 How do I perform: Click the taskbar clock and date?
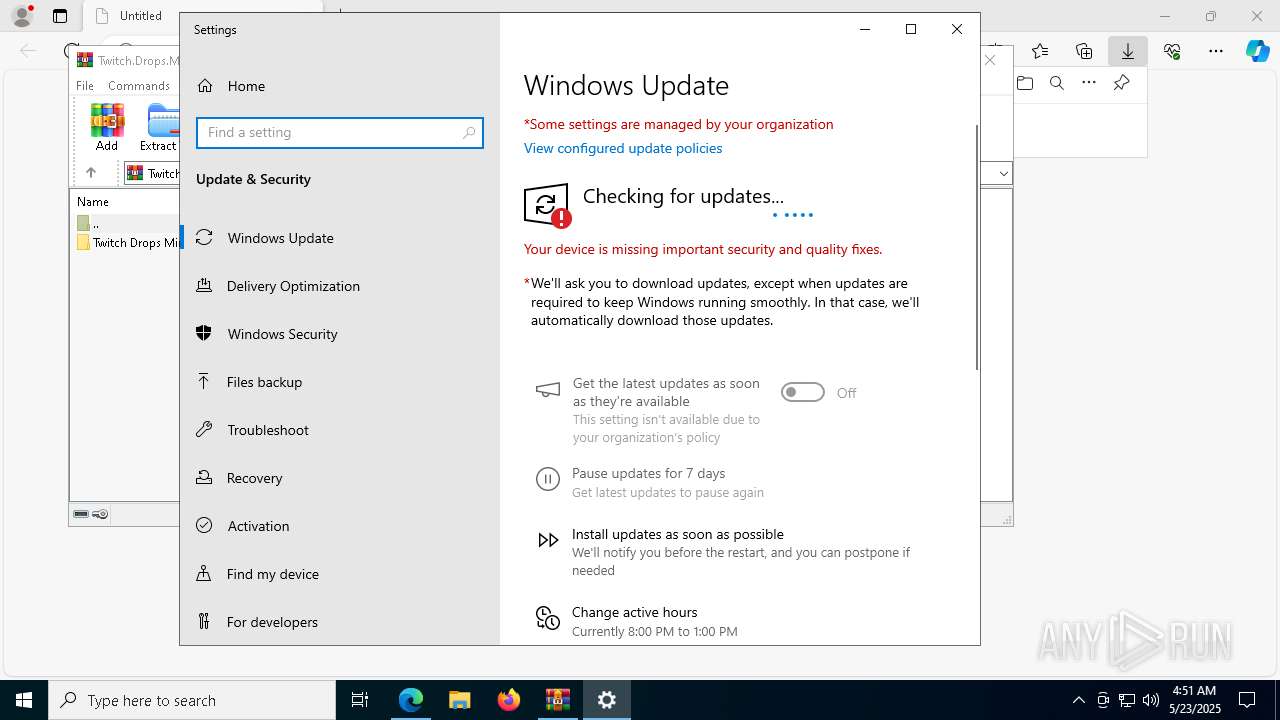[1194, 700]
